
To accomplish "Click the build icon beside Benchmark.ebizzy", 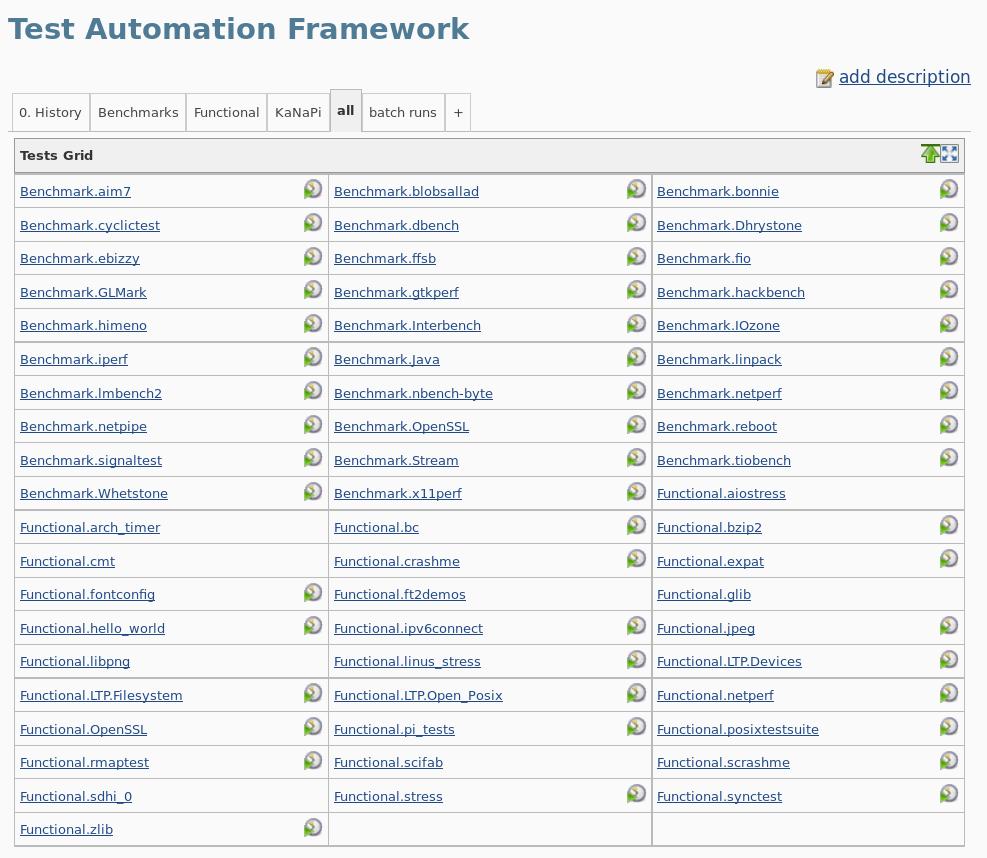I will coord(313,256).
